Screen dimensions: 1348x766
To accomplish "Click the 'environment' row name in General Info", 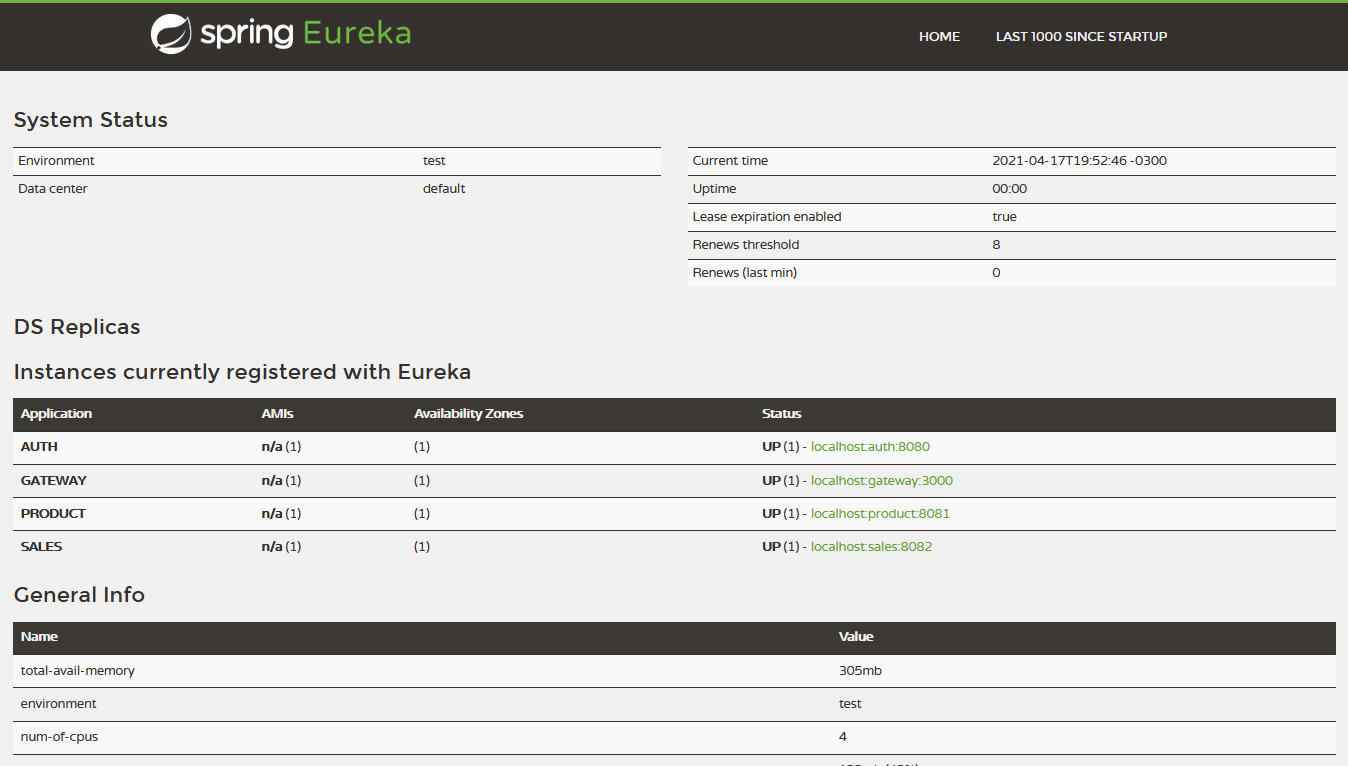I will click(59, 704).
